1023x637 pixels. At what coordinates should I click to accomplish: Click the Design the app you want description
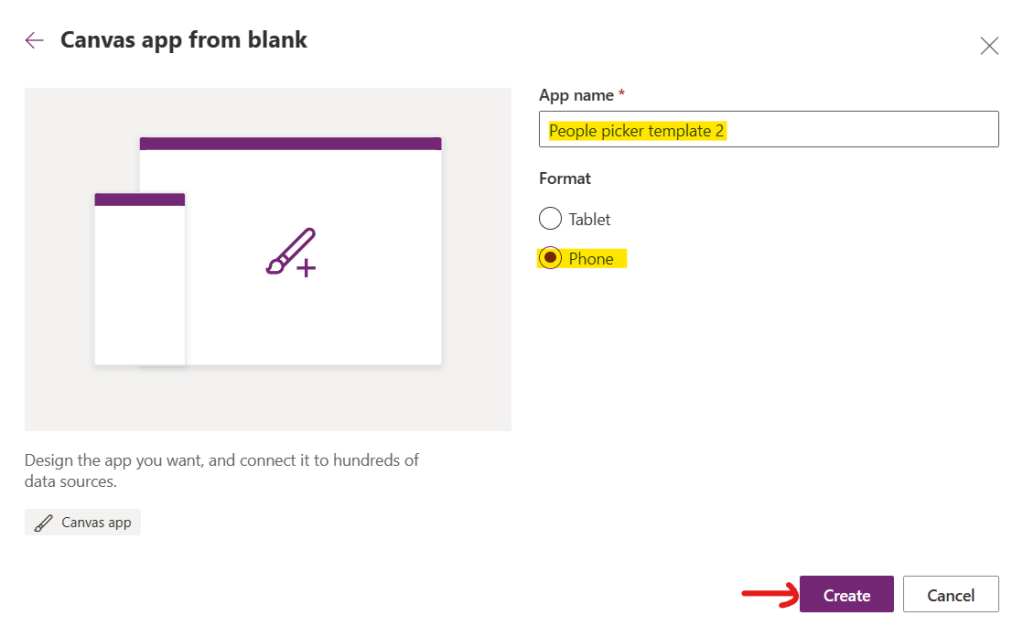tap(221, 470)
